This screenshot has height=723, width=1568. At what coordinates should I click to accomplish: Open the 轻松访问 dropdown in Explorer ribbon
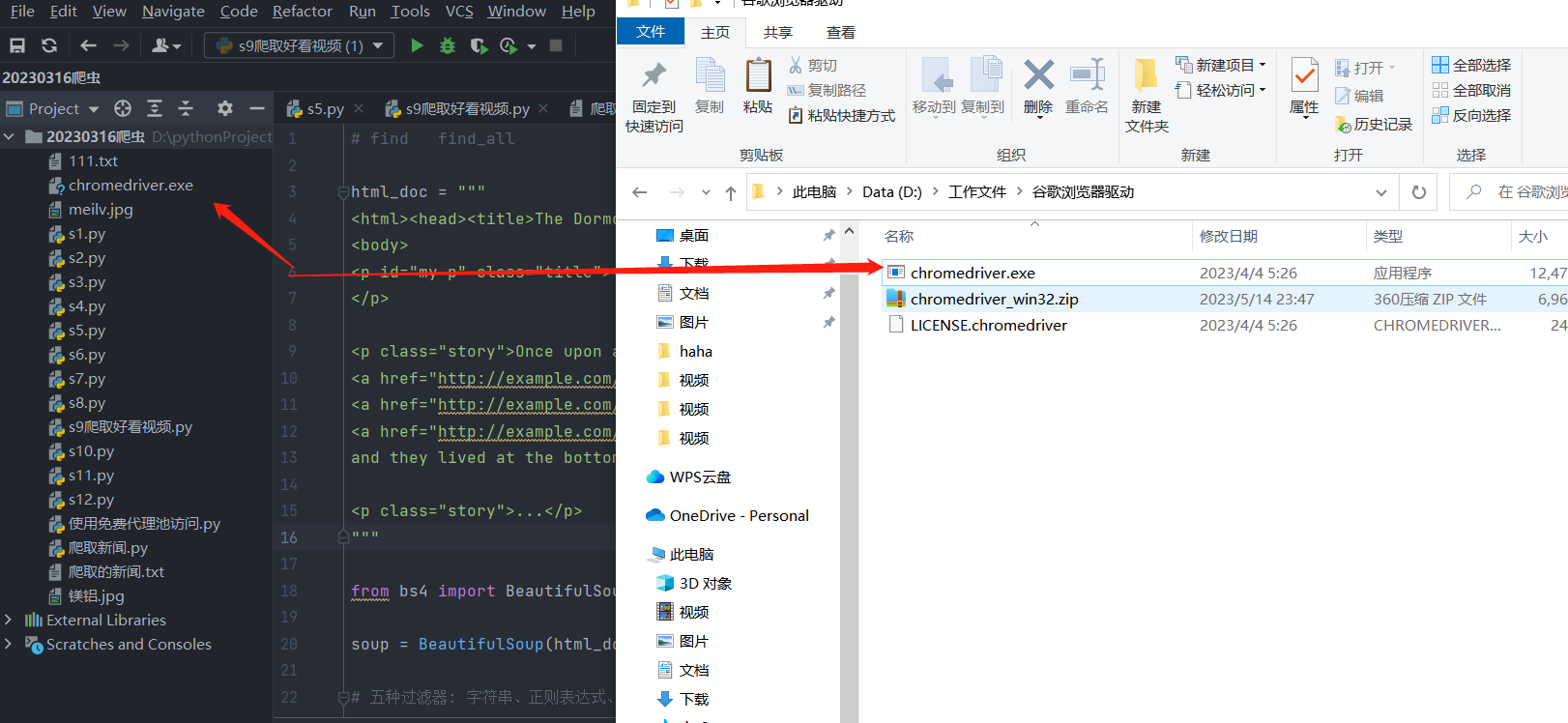click(1221, 90)
